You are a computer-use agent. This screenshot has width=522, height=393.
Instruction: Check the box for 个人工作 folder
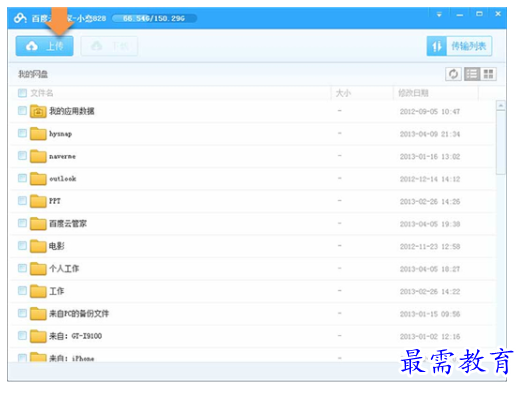tap(22, 268)
